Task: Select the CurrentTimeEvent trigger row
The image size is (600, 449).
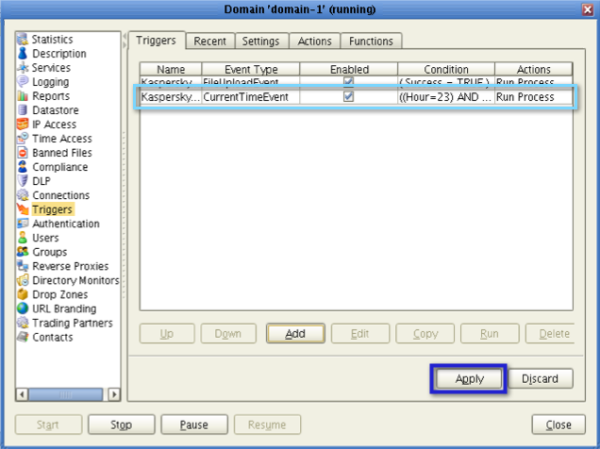Action: (x=250, y=98)
